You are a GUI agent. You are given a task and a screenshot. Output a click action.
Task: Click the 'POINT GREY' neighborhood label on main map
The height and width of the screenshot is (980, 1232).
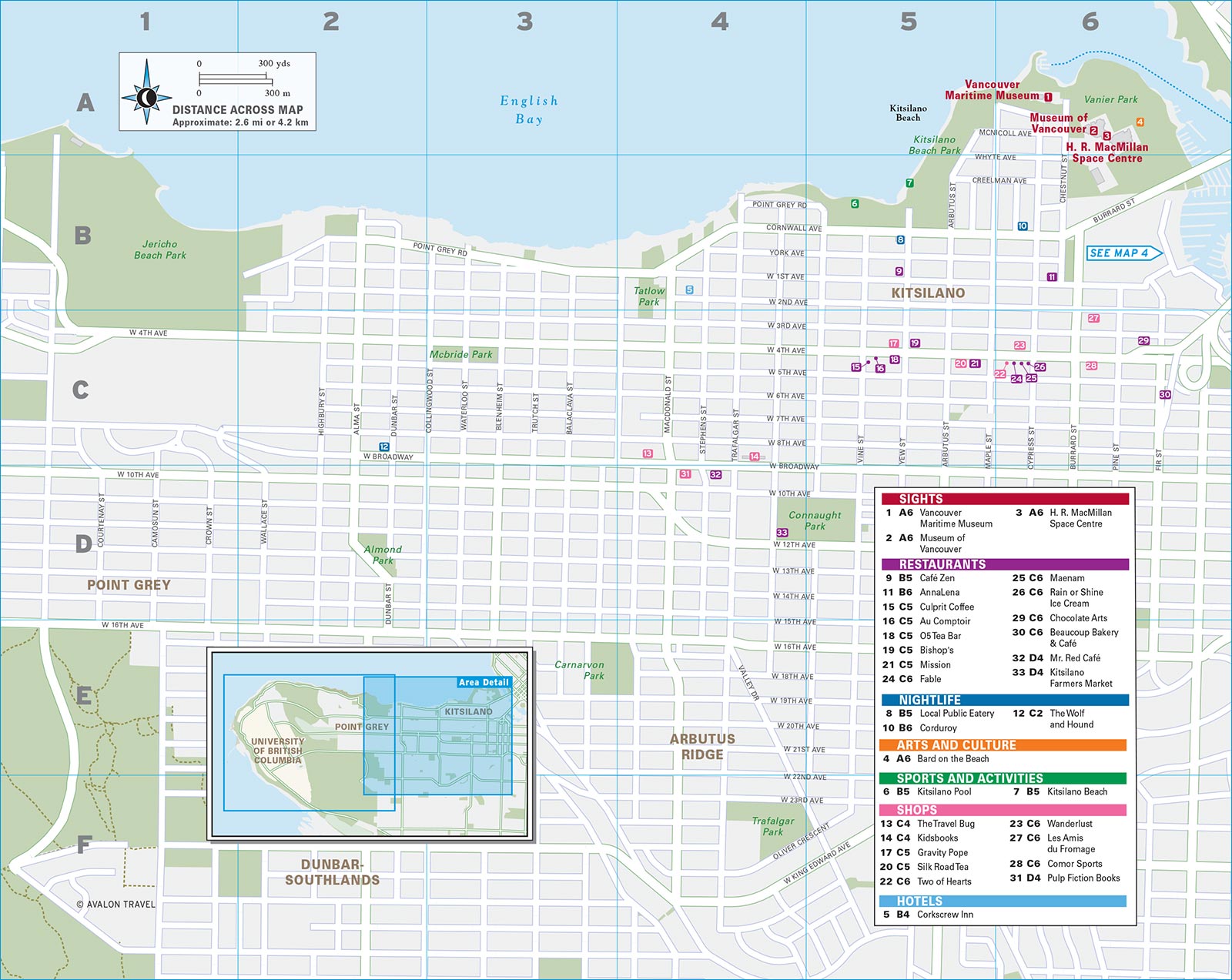[x=129, y=585]
